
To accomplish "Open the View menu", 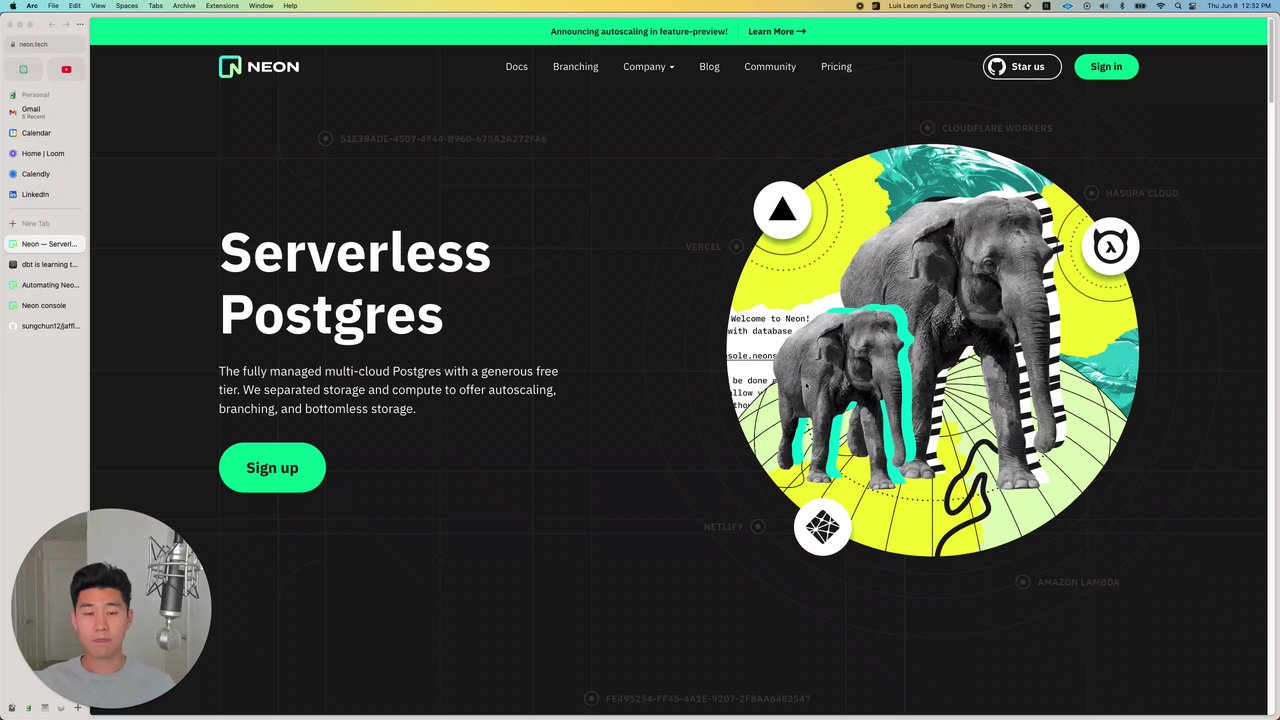I will (98, 6).
